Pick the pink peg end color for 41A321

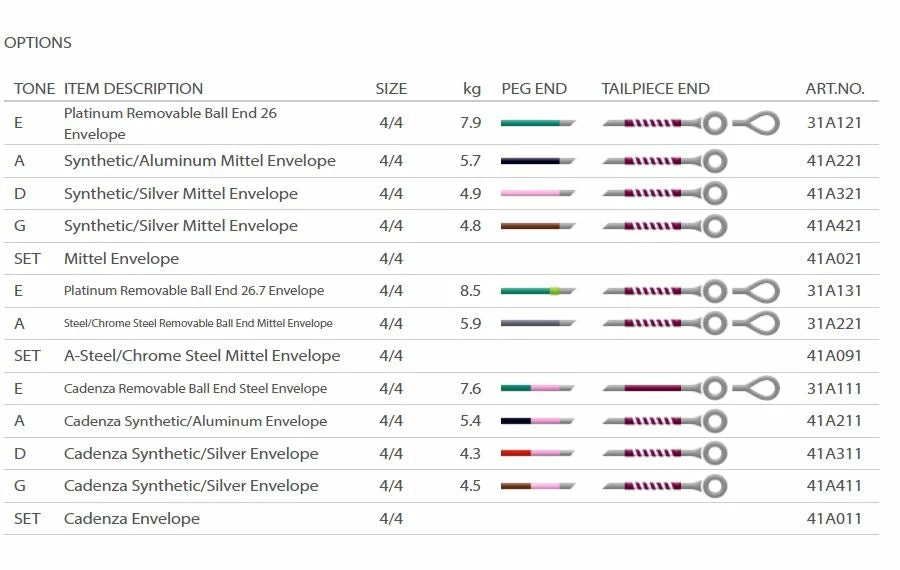537,193
